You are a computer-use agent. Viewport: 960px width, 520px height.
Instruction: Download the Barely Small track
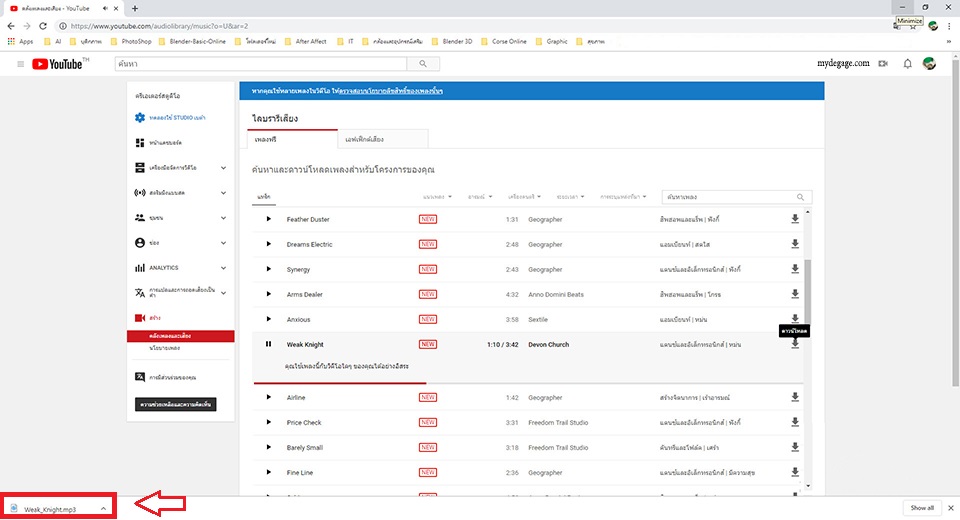pos(795,447)
